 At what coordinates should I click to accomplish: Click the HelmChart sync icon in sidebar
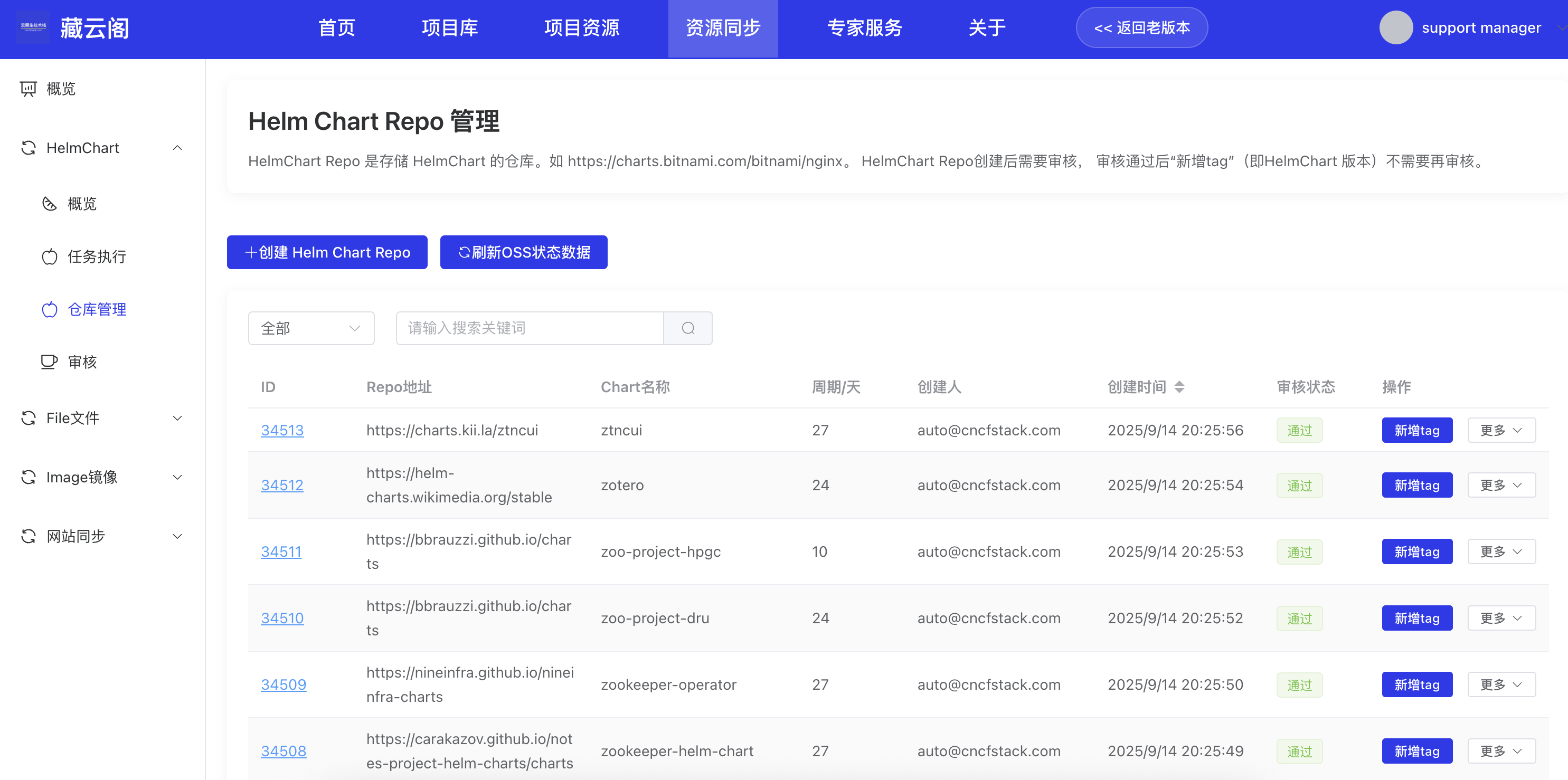[x=28, y=148]
